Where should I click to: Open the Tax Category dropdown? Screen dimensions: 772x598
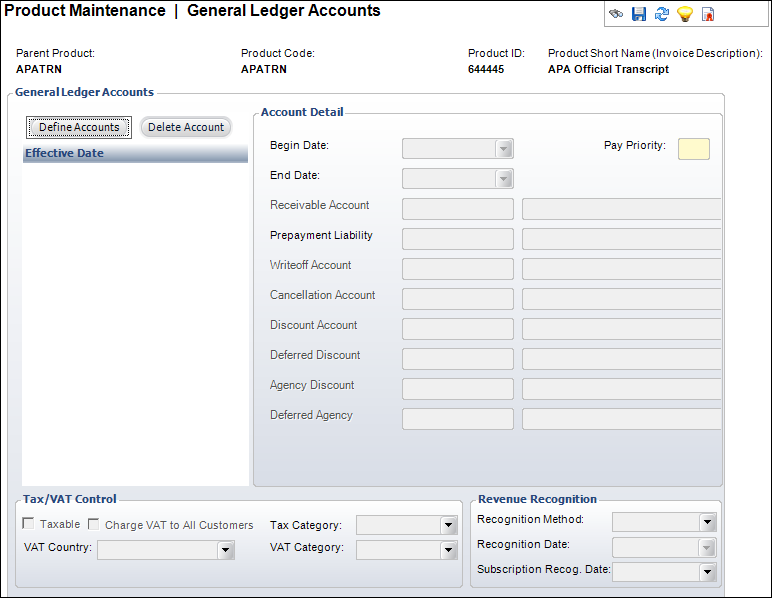(x=448, y=525)
